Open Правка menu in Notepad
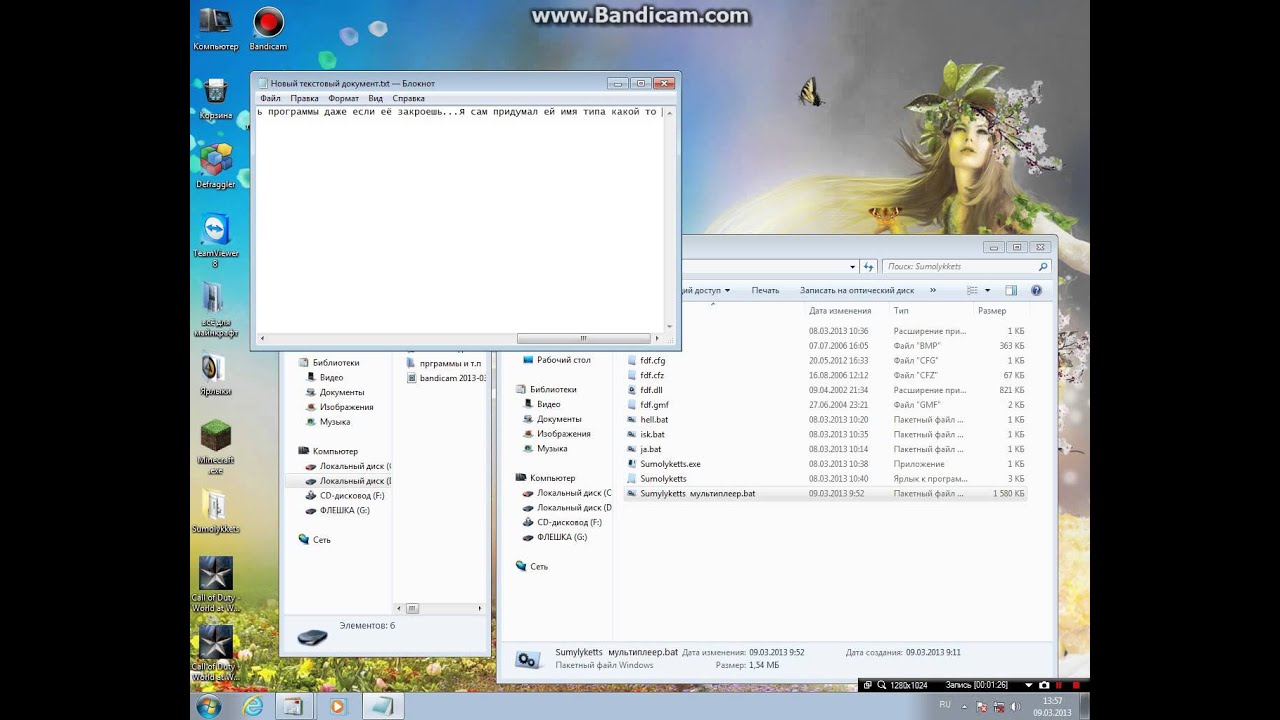The image size is (1280, 720). pyautogui.click(x=304, y=98)
